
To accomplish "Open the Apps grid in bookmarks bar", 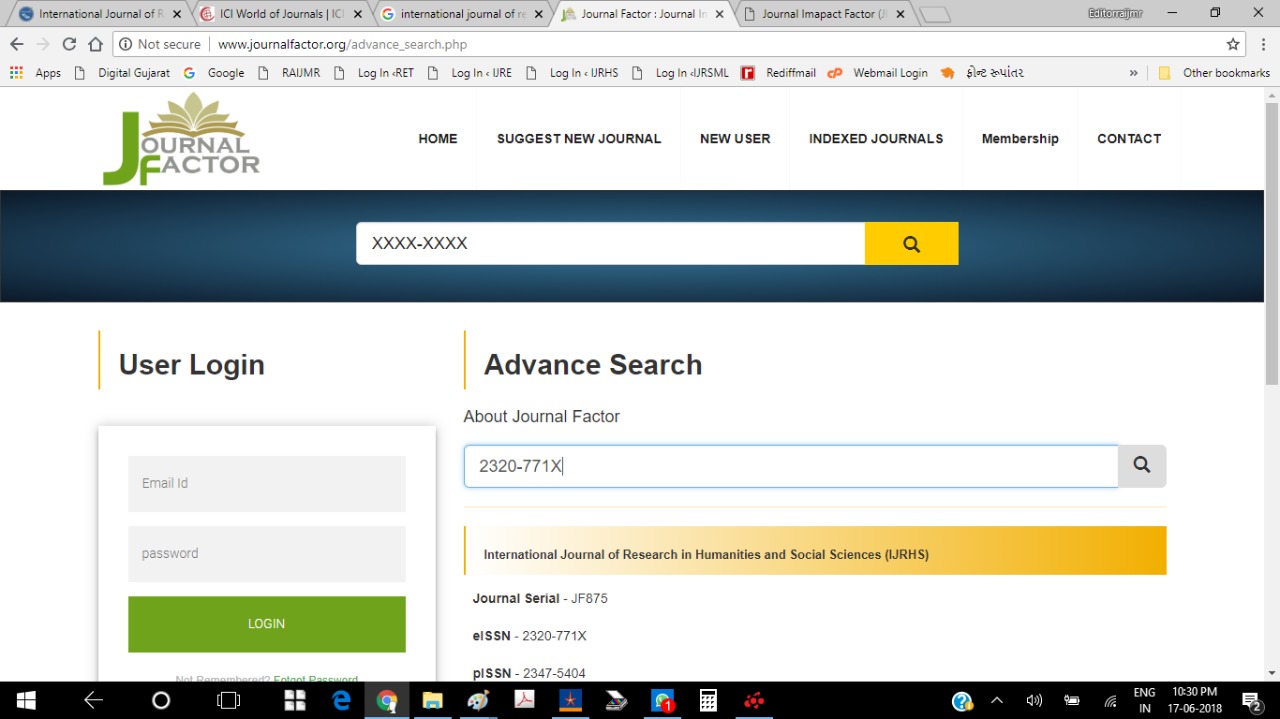I will click(x=36, y=73).
